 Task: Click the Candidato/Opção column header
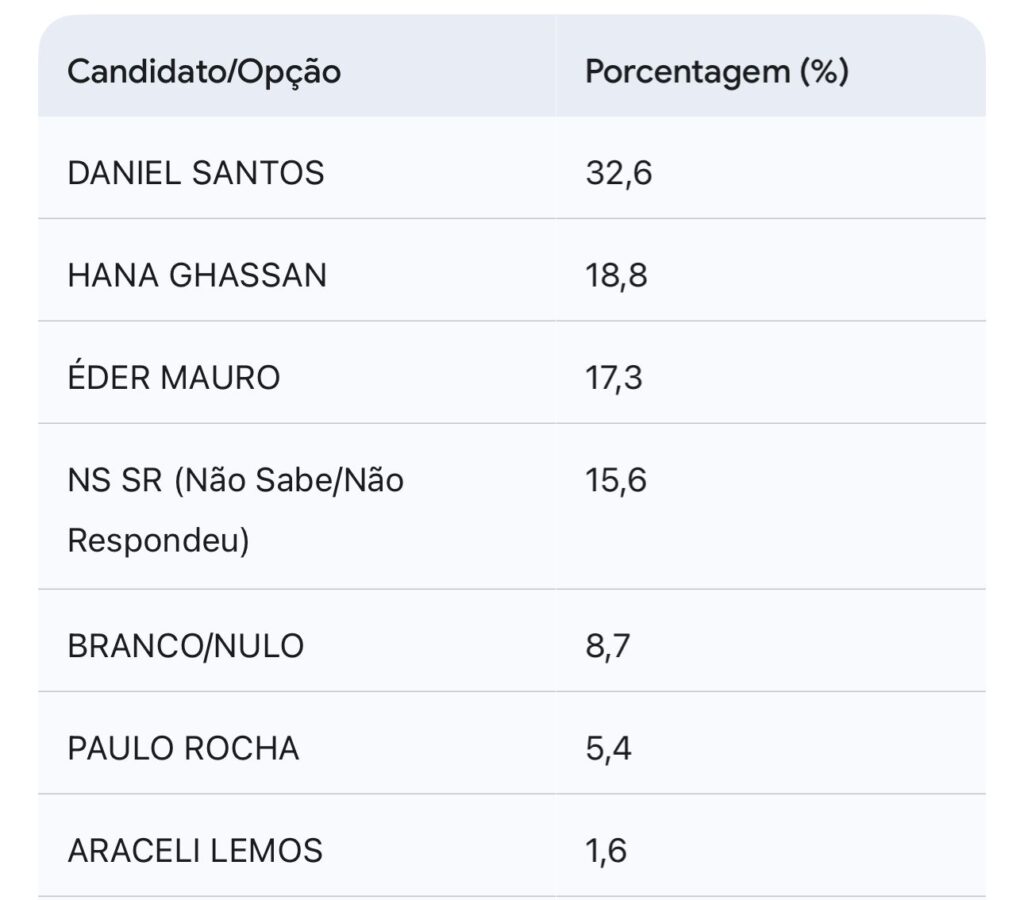click(x=203, y=72)
